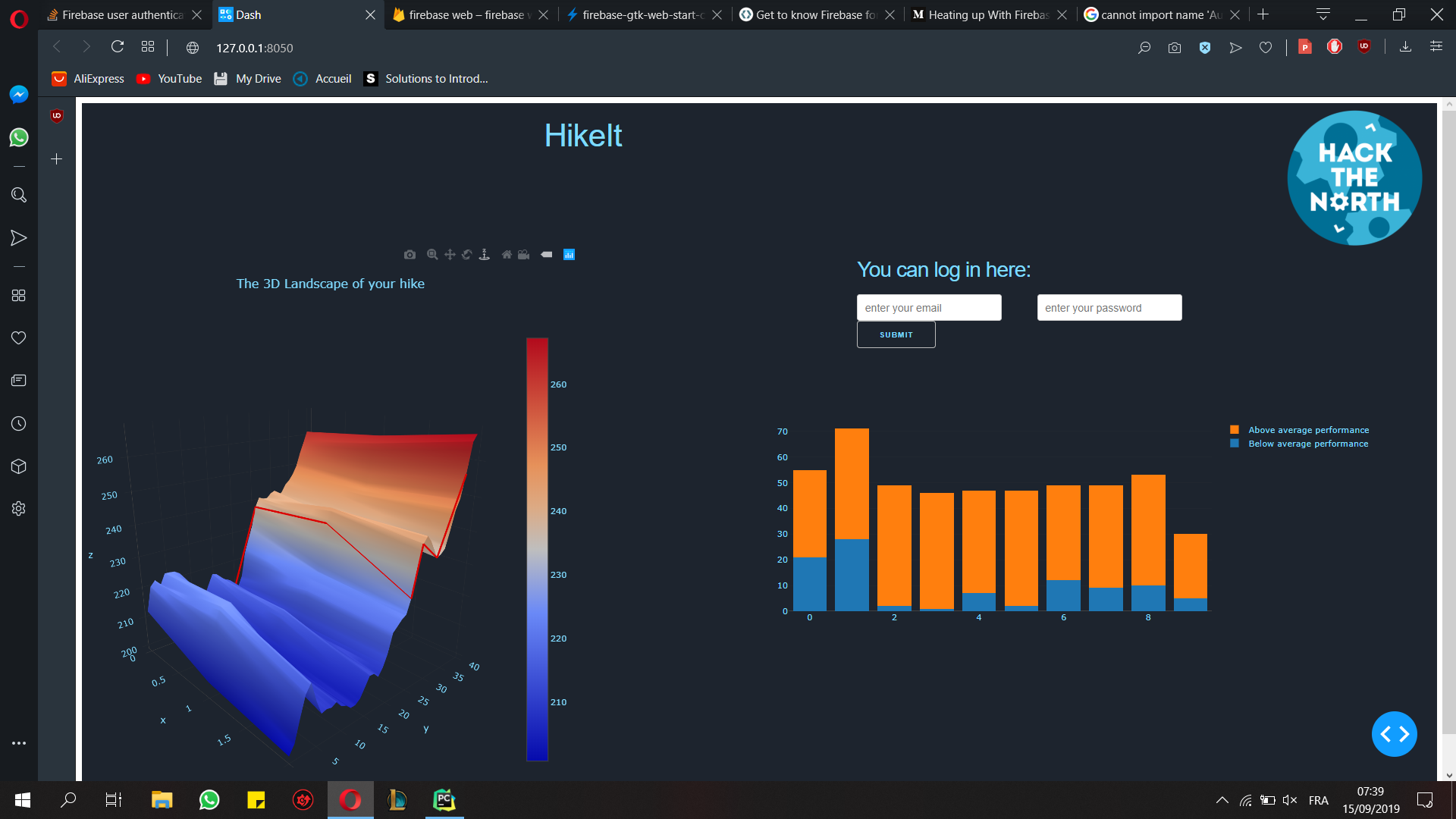Toggle Above average performance legend entry
Viewport: 1456px width, 819px height.
1308,430
